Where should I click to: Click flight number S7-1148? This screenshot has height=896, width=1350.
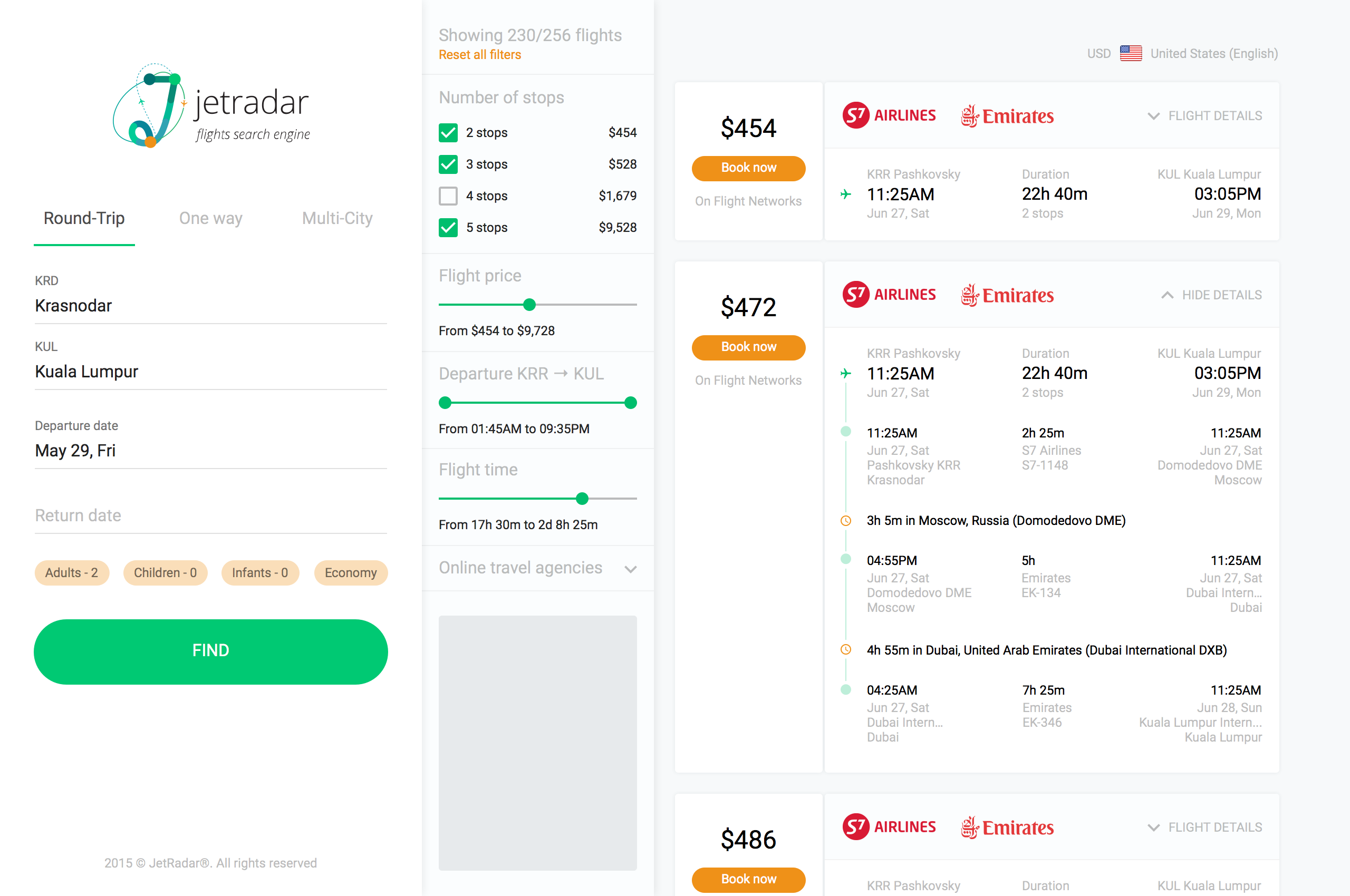pos(1045,465)
